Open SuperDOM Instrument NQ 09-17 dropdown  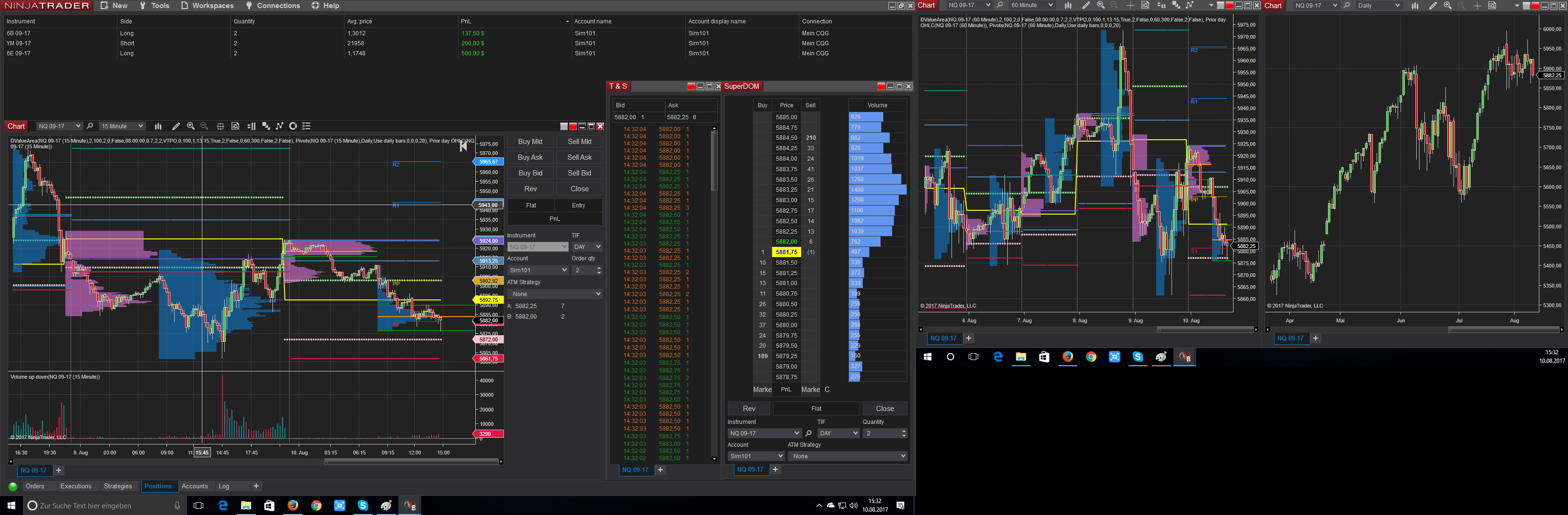(764, 433)
